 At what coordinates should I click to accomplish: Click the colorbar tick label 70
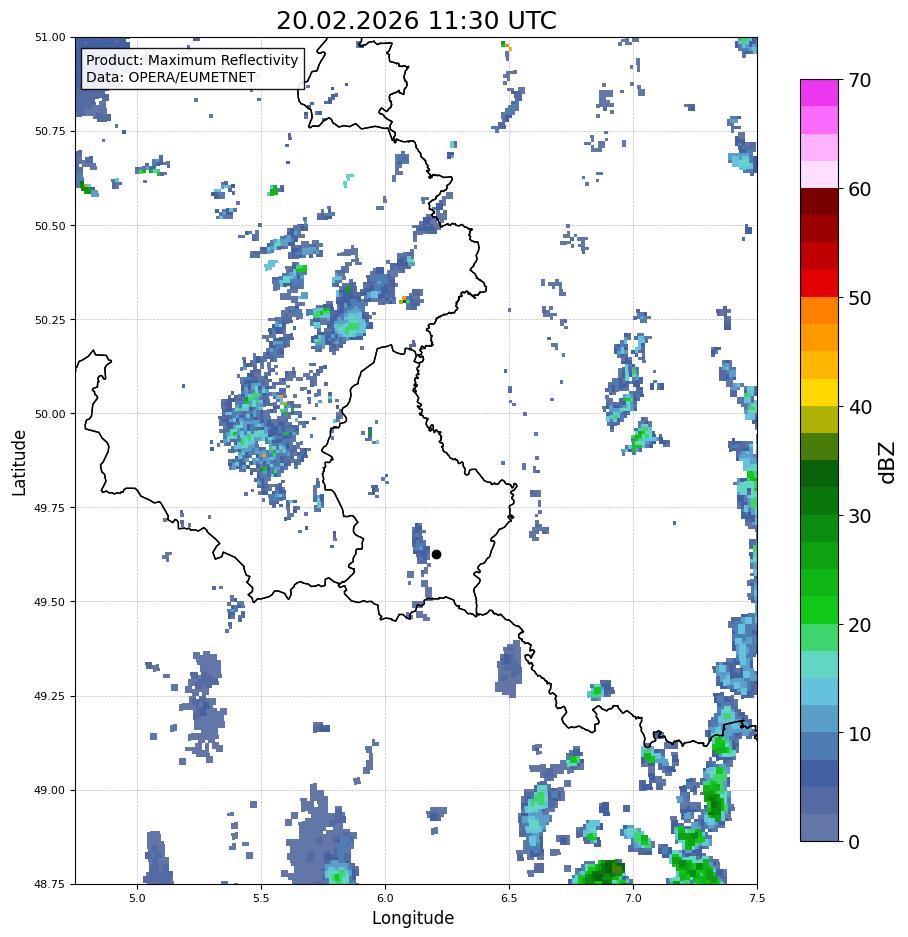point(860,80)
